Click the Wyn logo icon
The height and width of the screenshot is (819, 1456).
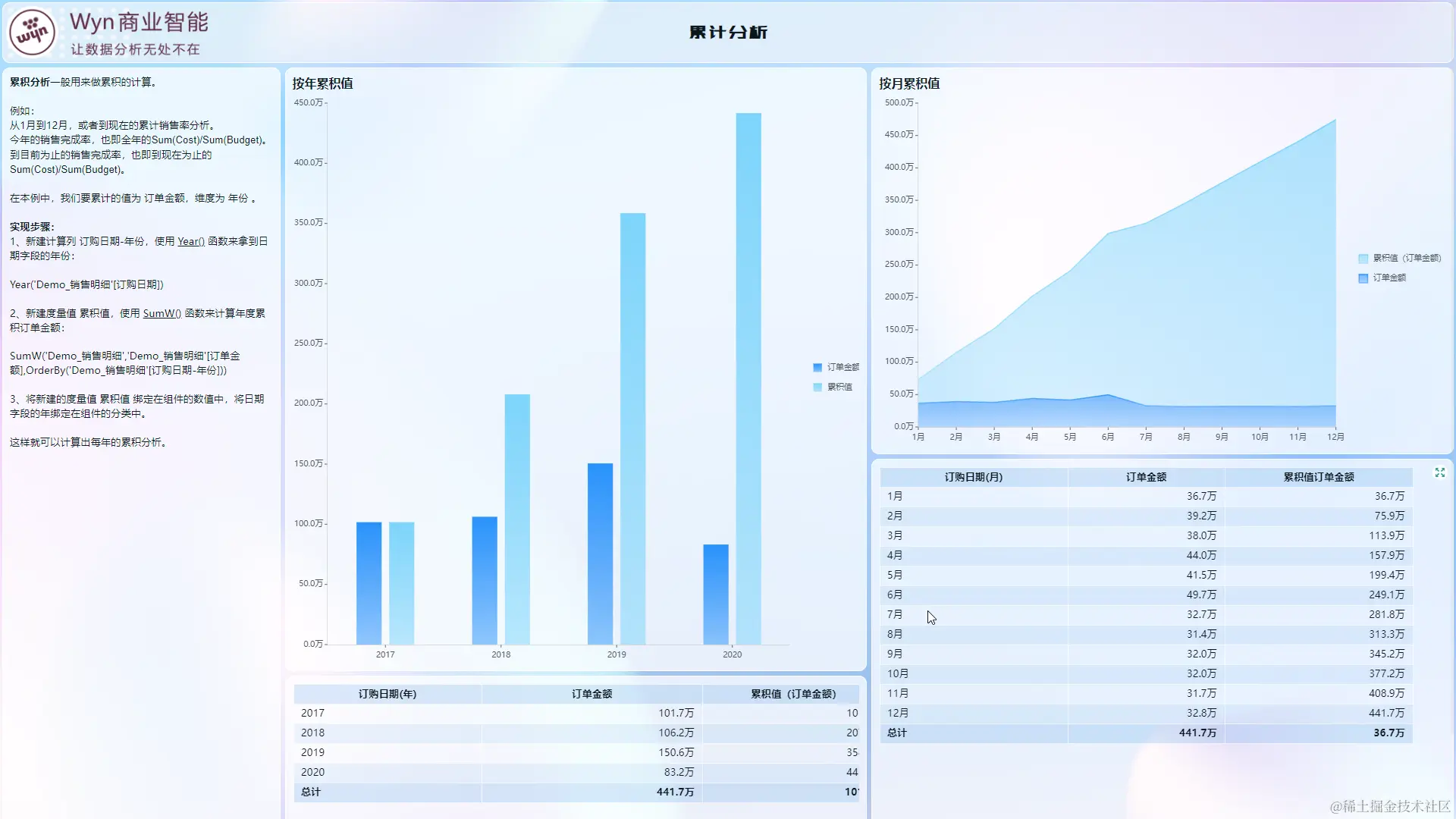[x=32, y=33]
